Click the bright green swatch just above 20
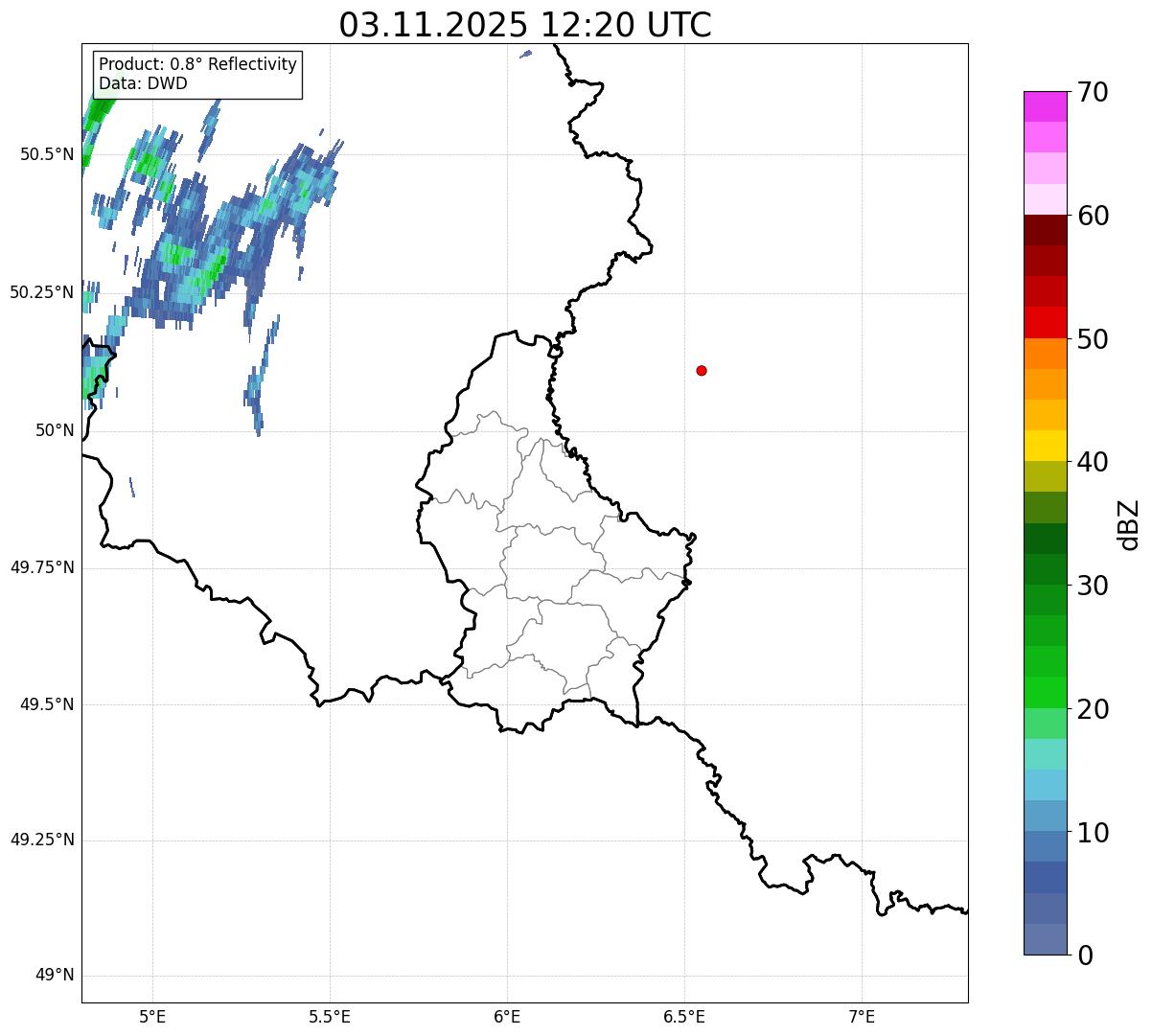Image resolution: width=1152 pixels, height=1036 pixels. click(1046, 693)
